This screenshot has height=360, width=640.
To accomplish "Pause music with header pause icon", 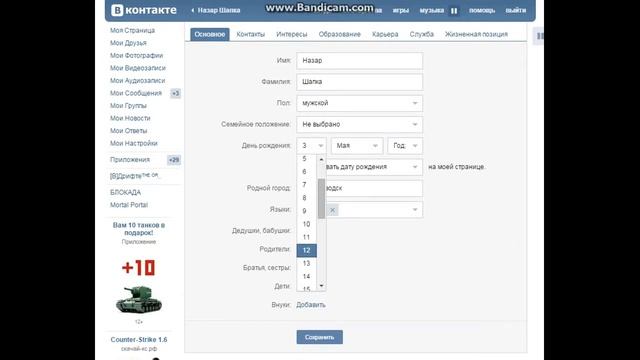I will 454,11.
